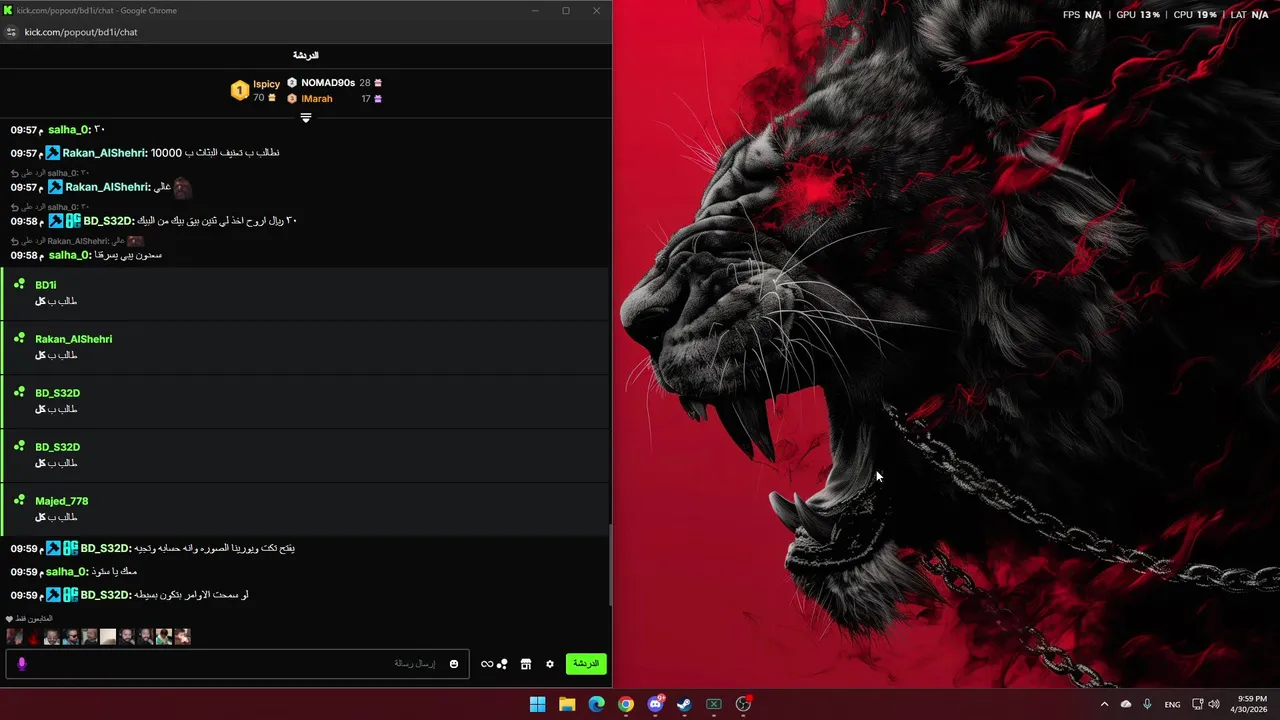Click the green الدردشة send button
This screenshot has width=1280, height=720.
[586, 664]
